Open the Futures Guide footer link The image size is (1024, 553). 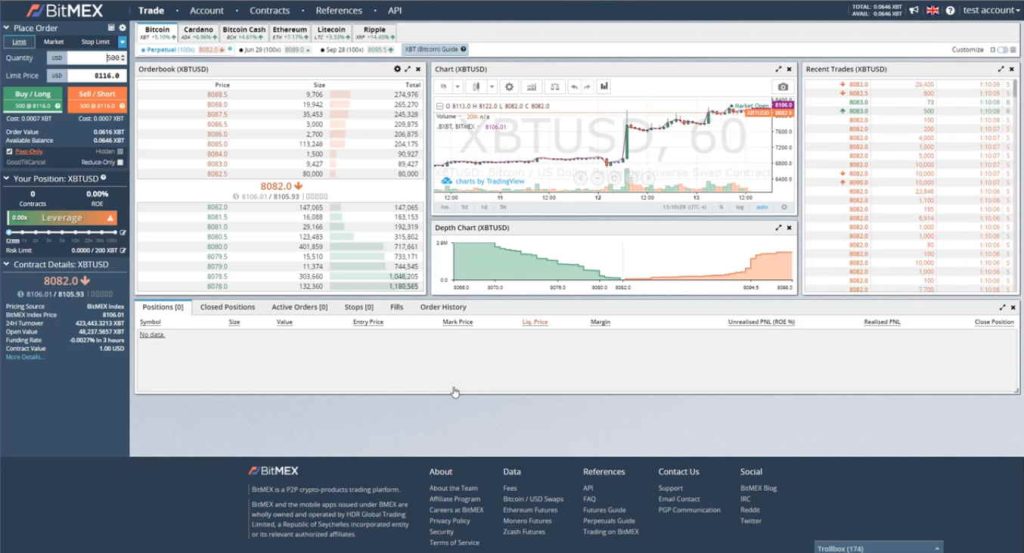tap(604, 510)
